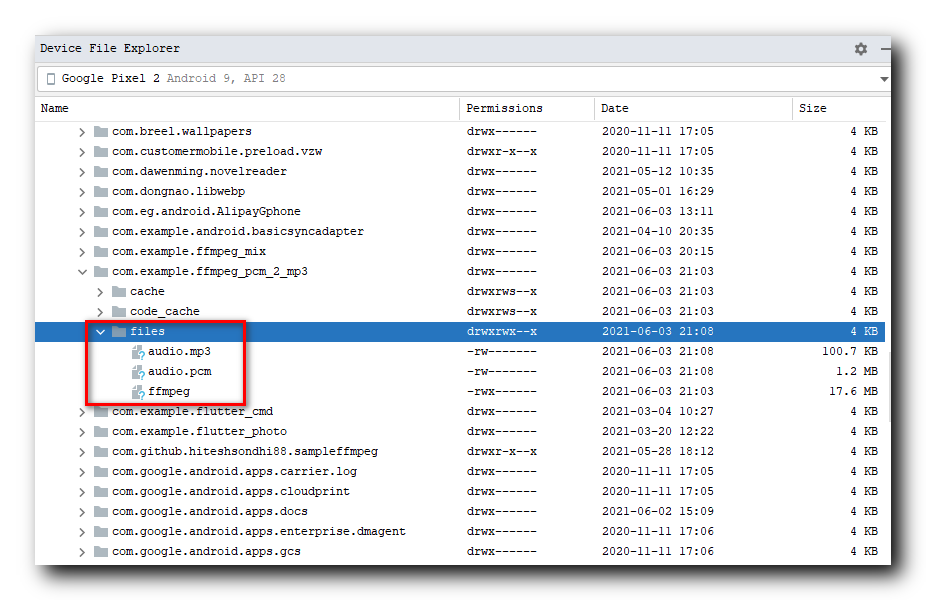This screenshot has width=926, height=600.
Task: Select the ffmpeg file name
Action: click(169, 392)
